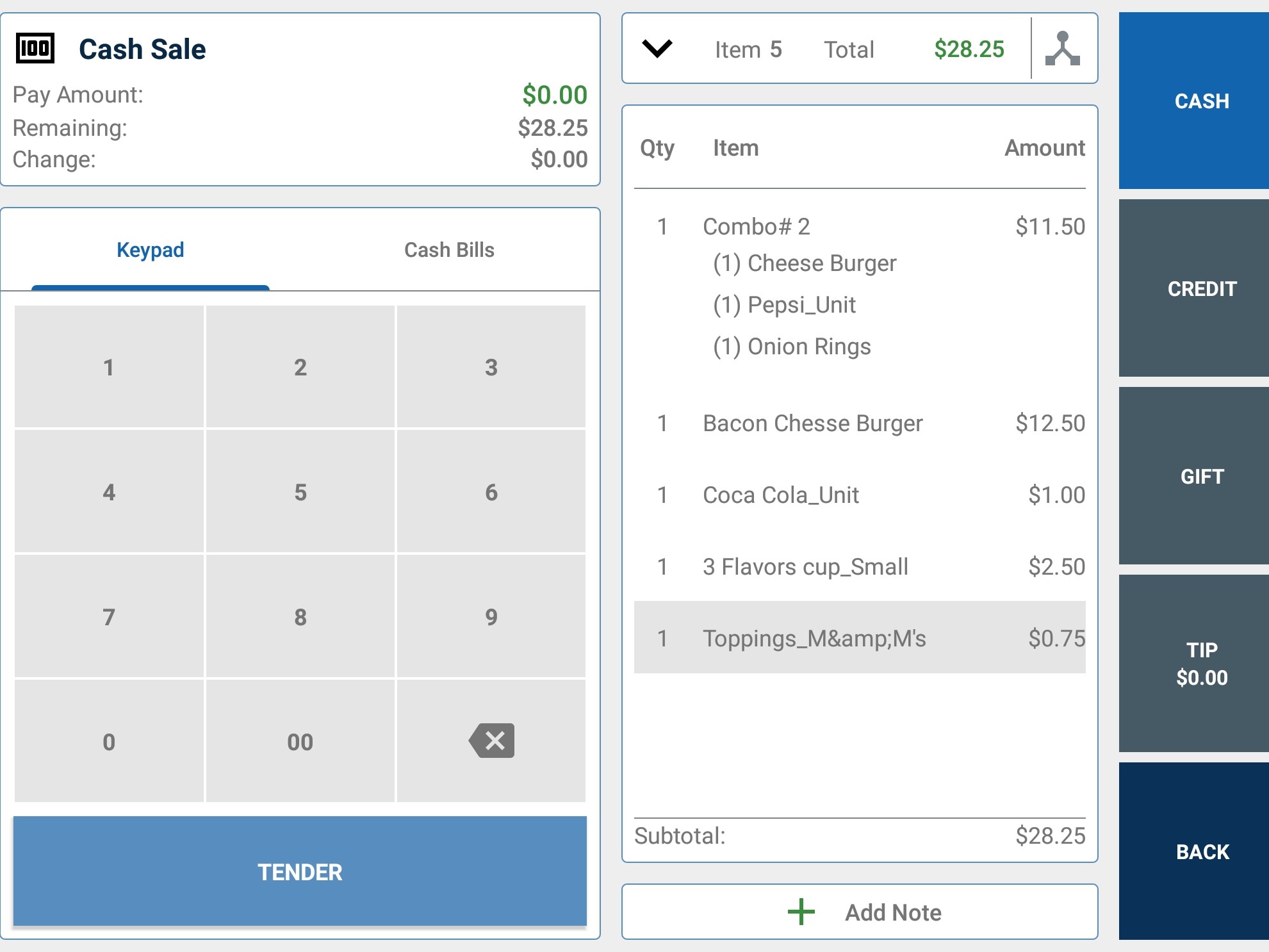Screen dimensions: 1269x952
Task: Click the cash bill icon beside Cash Sale
Action: click(35, 49)
